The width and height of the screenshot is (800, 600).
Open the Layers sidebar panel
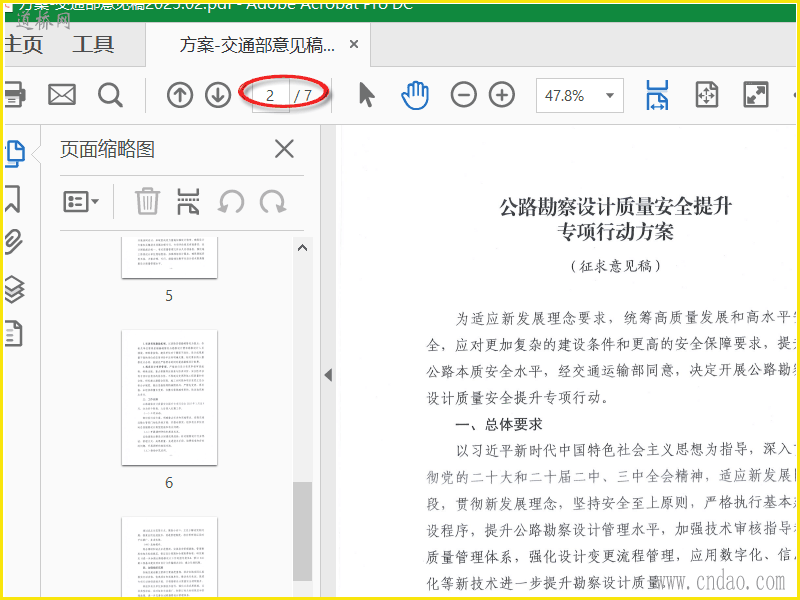click(14, 289)
